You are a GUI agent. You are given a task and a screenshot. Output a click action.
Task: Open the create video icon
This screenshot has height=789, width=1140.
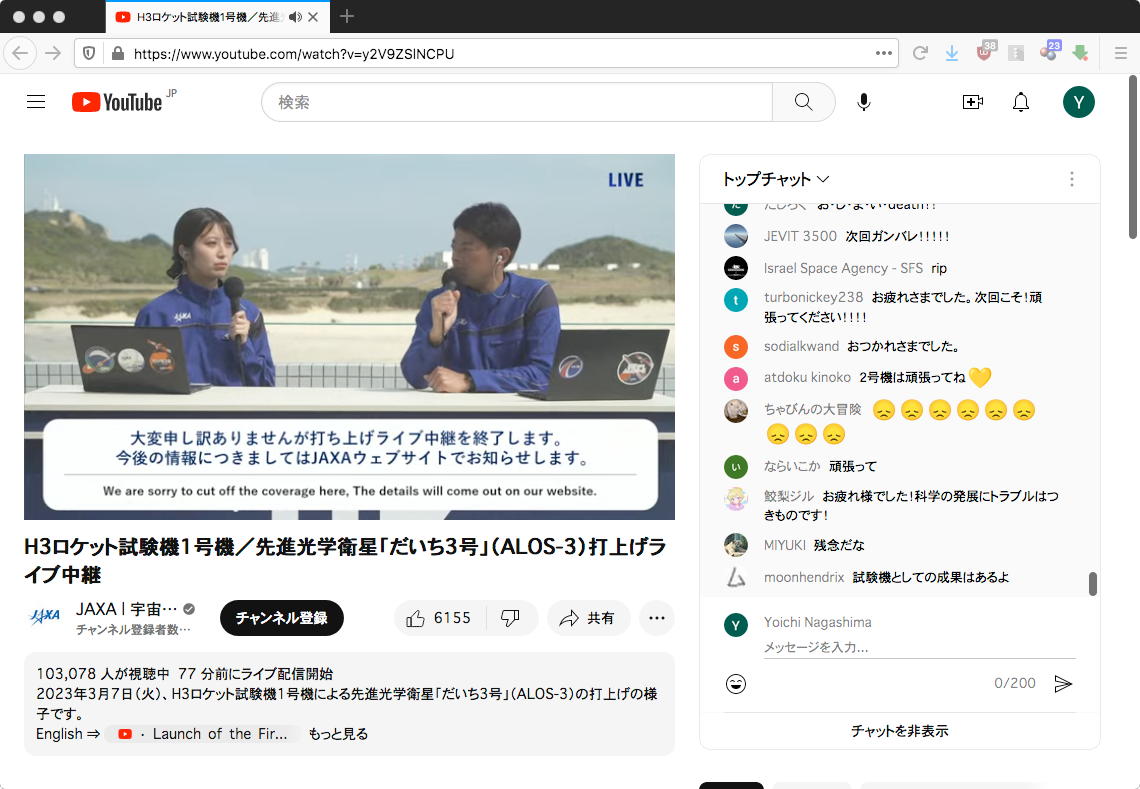[972, 102]
